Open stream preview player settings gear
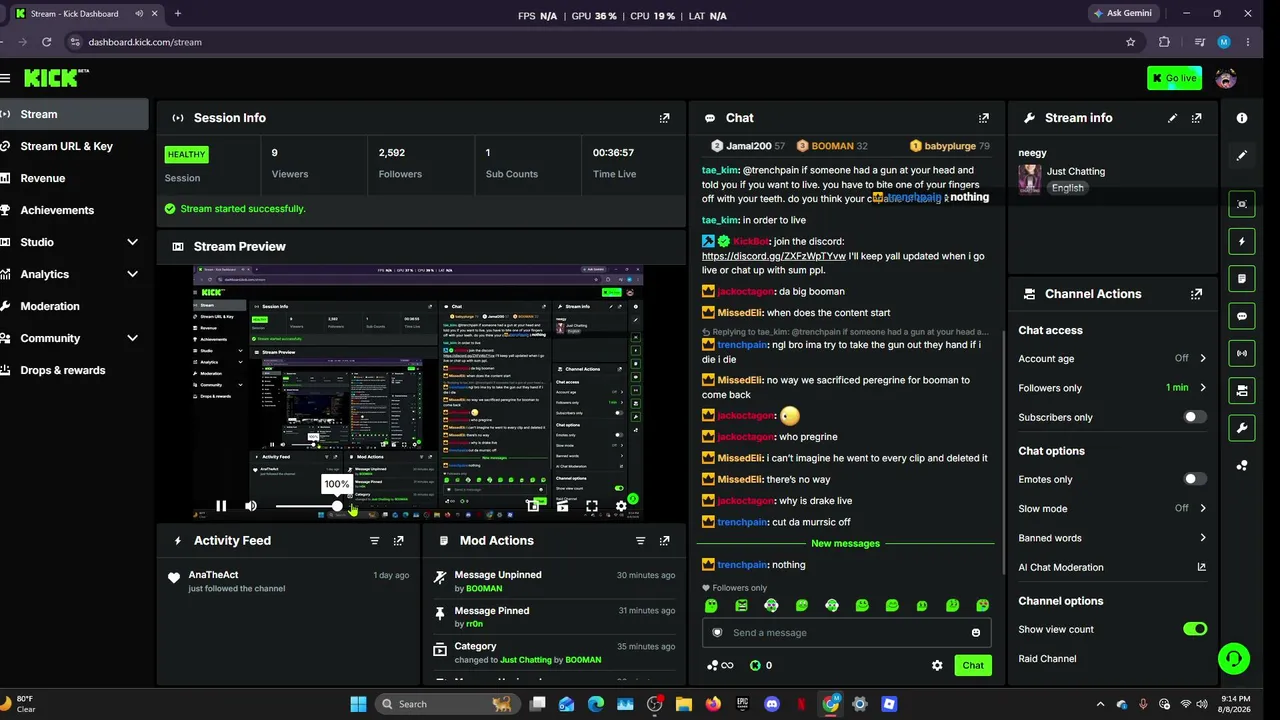 pyautogui.click(x=621, y=506)
